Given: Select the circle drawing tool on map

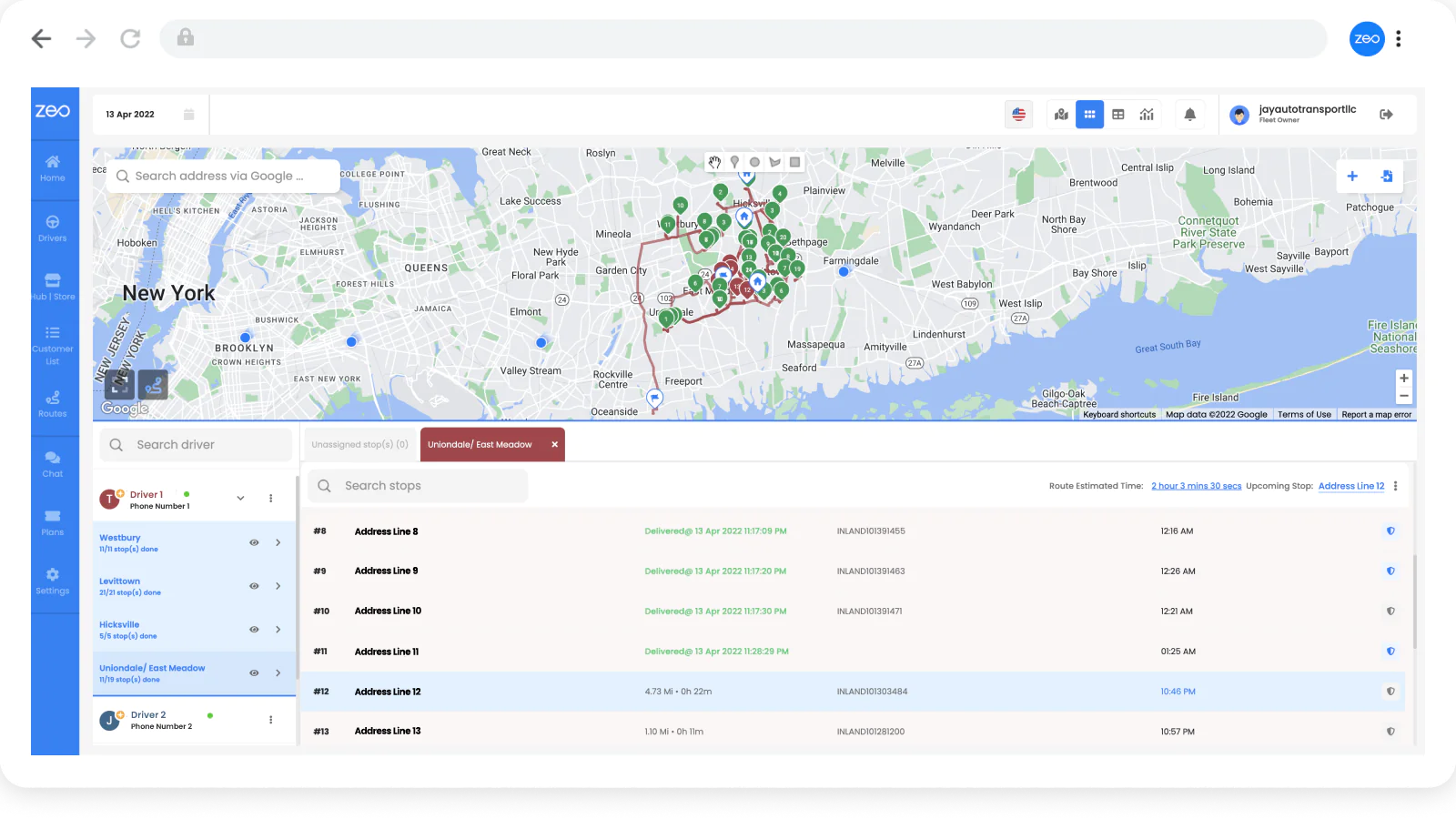Looking at the screenshot, I should click(754, 162).
